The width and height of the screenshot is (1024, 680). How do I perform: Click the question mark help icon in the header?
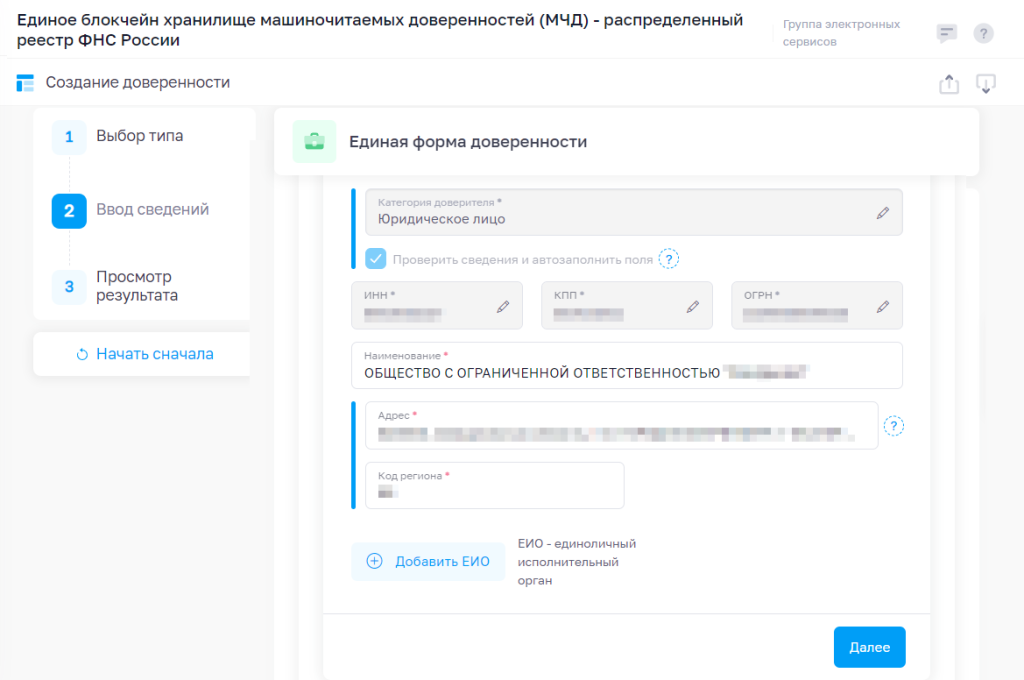[984, 33]
